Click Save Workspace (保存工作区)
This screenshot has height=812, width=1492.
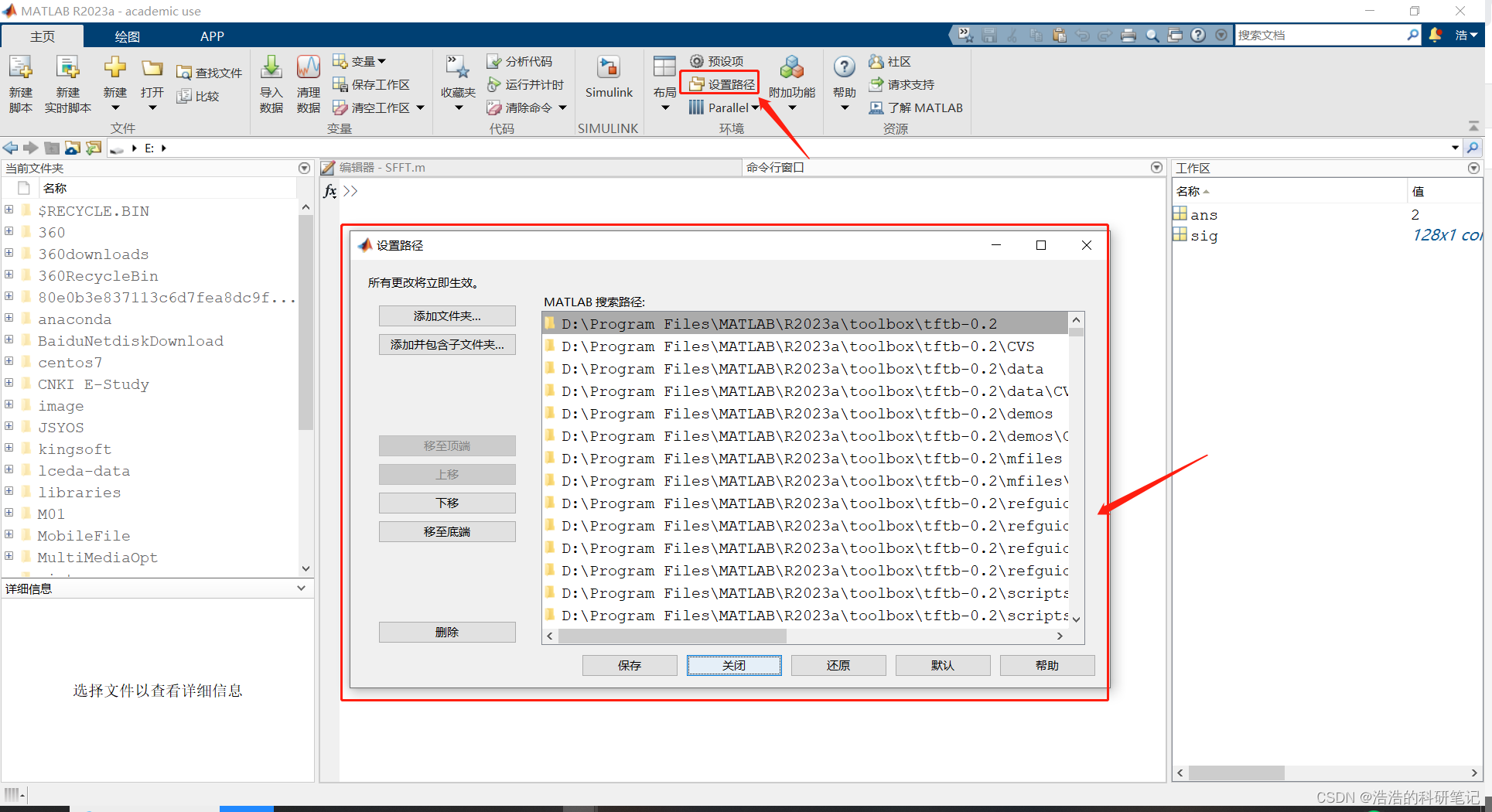point(371,84)
